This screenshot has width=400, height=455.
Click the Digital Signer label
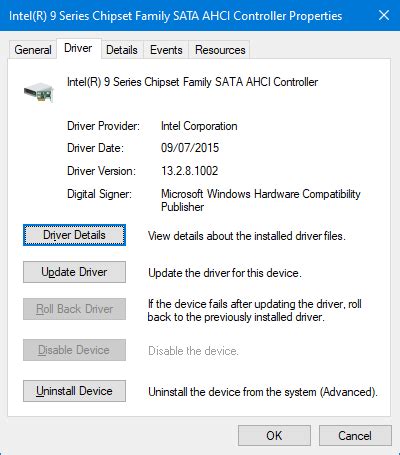click(x=99, y=194)
